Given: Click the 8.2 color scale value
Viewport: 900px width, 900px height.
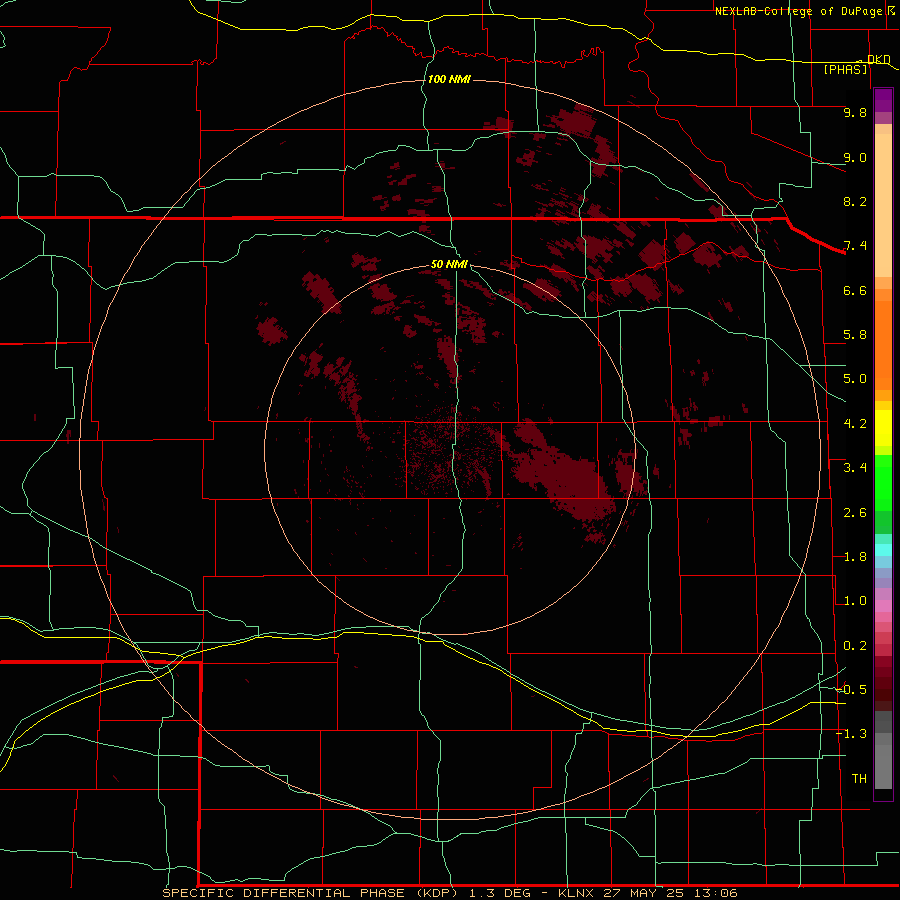Looking at the screenshot, I should point(855,201).
